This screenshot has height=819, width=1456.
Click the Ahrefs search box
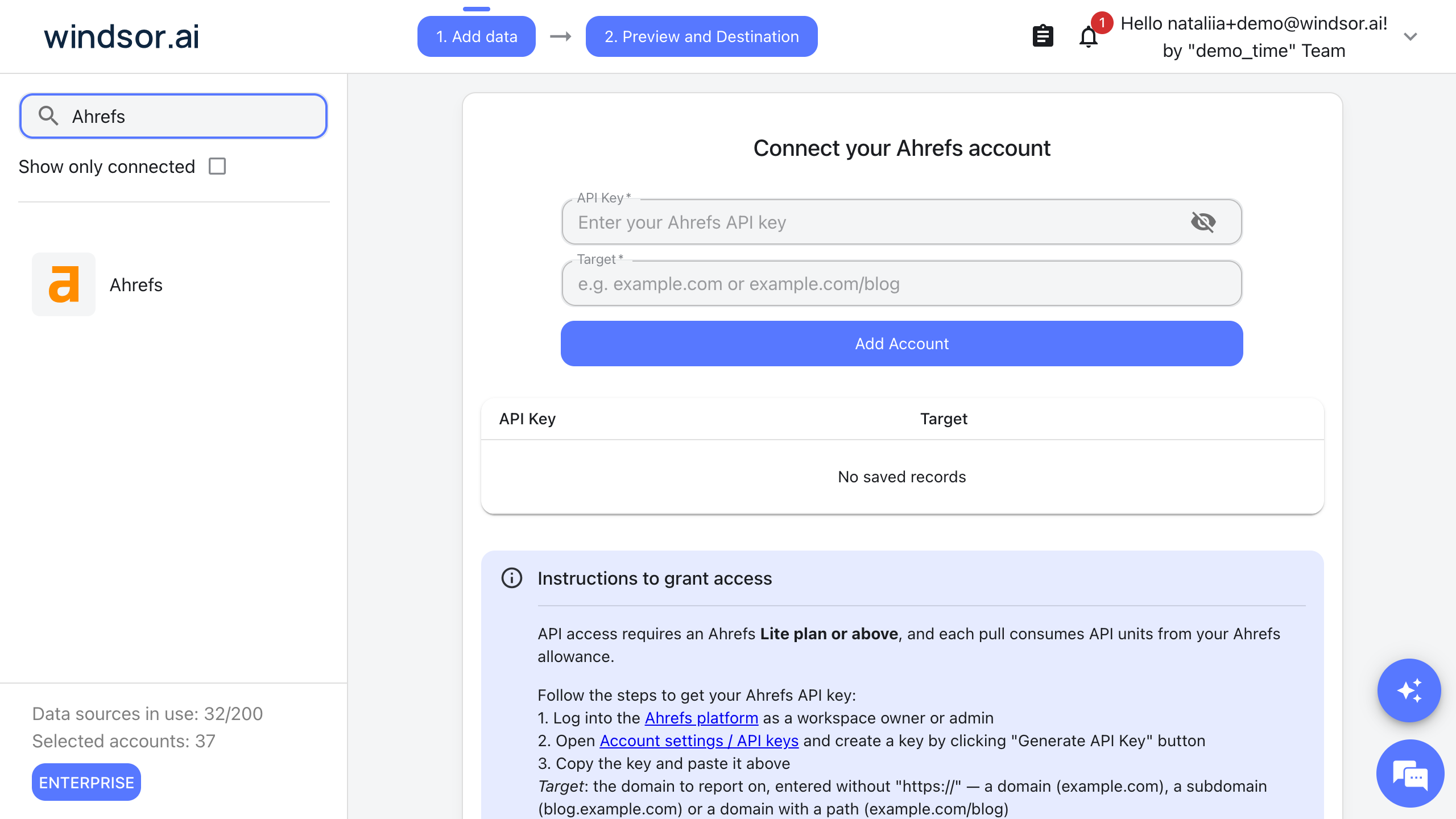173,116
